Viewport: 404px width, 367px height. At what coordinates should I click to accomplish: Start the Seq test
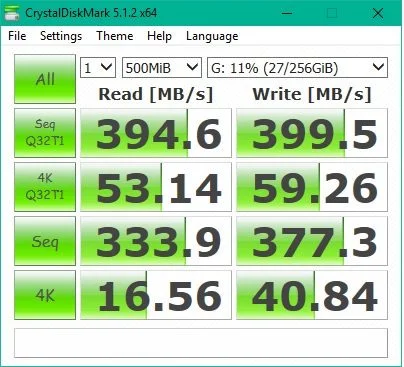click(45, 241)
